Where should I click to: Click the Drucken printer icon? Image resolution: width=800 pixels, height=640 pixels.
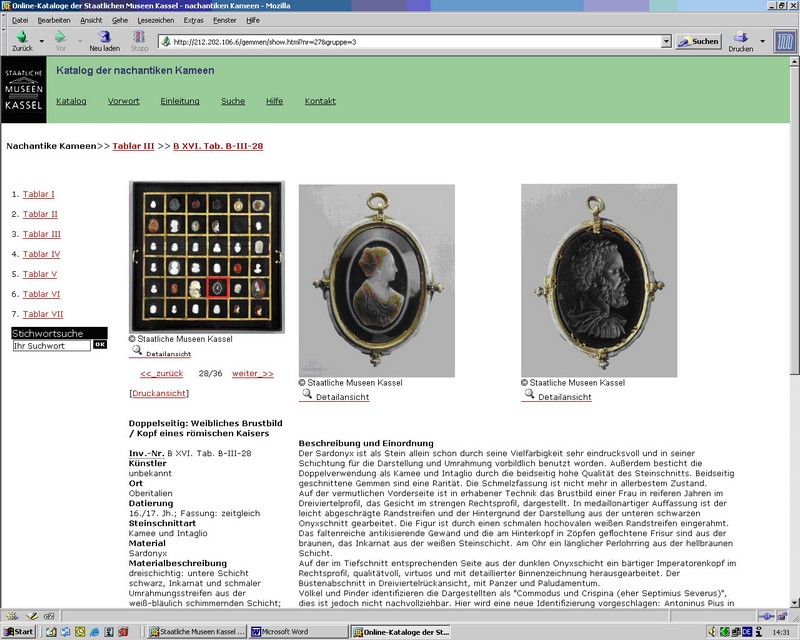pos(741,38)
